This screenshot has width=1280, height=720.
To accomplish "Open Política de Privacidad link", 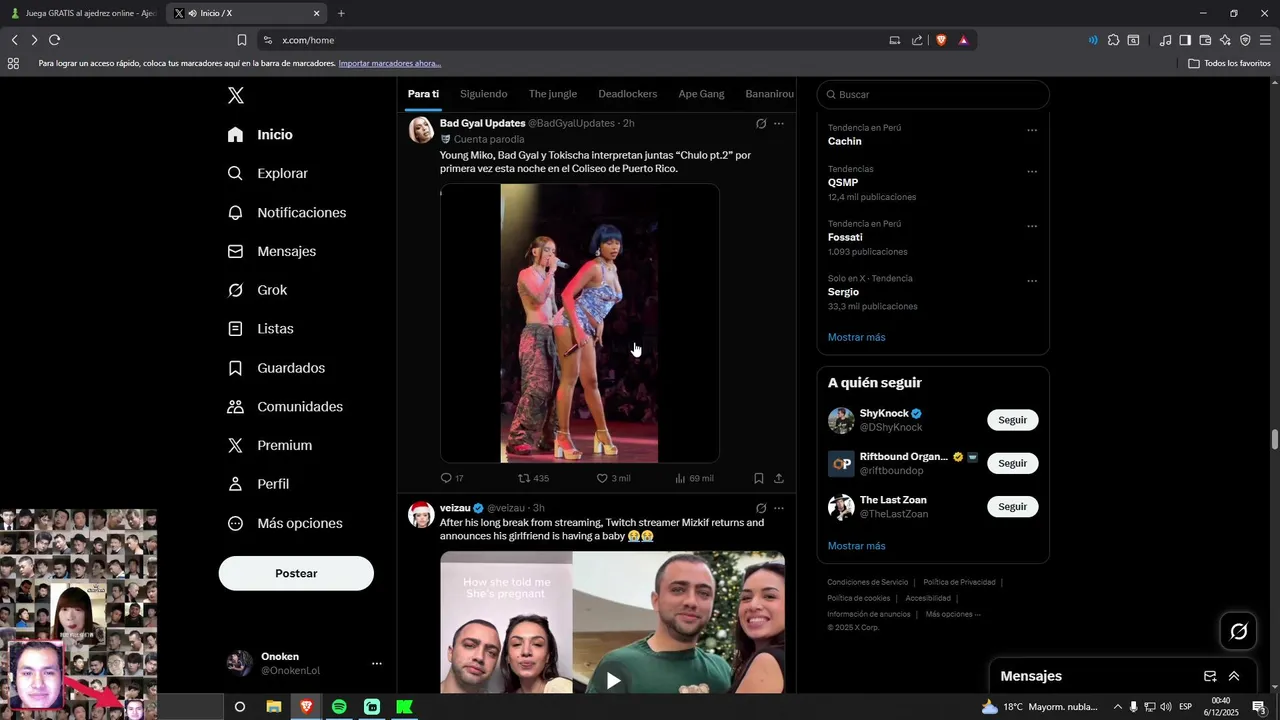I will click(x=959, y=582).
